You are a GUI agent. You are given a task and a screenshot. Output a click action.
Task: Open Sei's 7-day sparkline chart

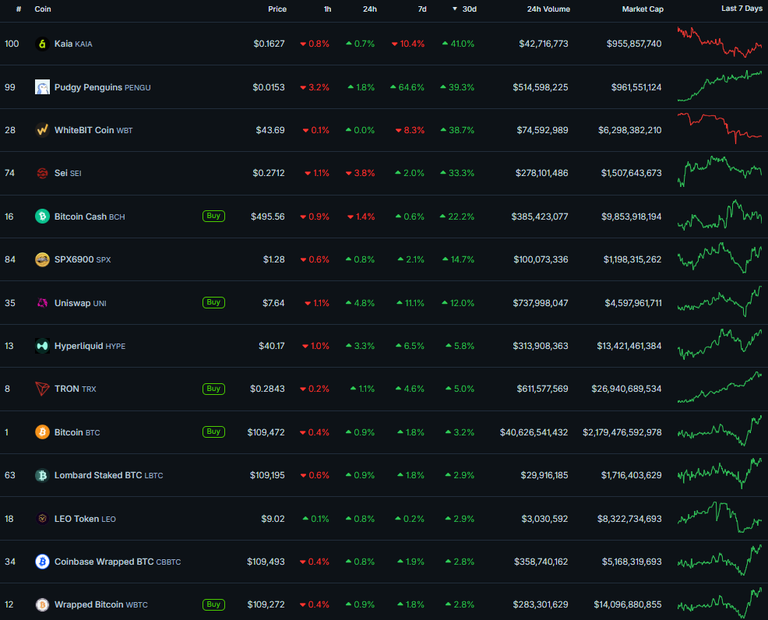tap(720, 172)
